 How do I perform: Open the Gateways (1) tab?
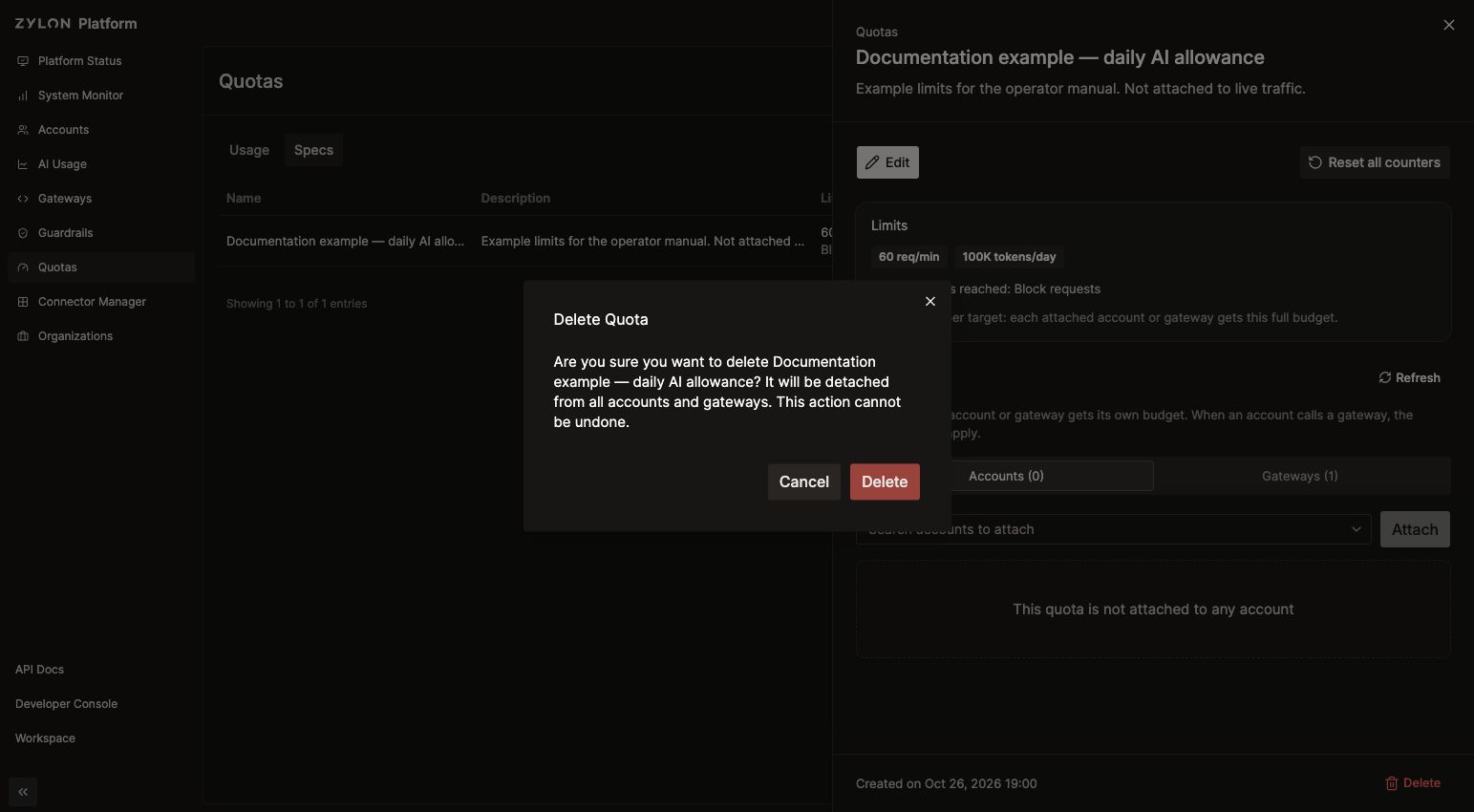[1300, 476]
